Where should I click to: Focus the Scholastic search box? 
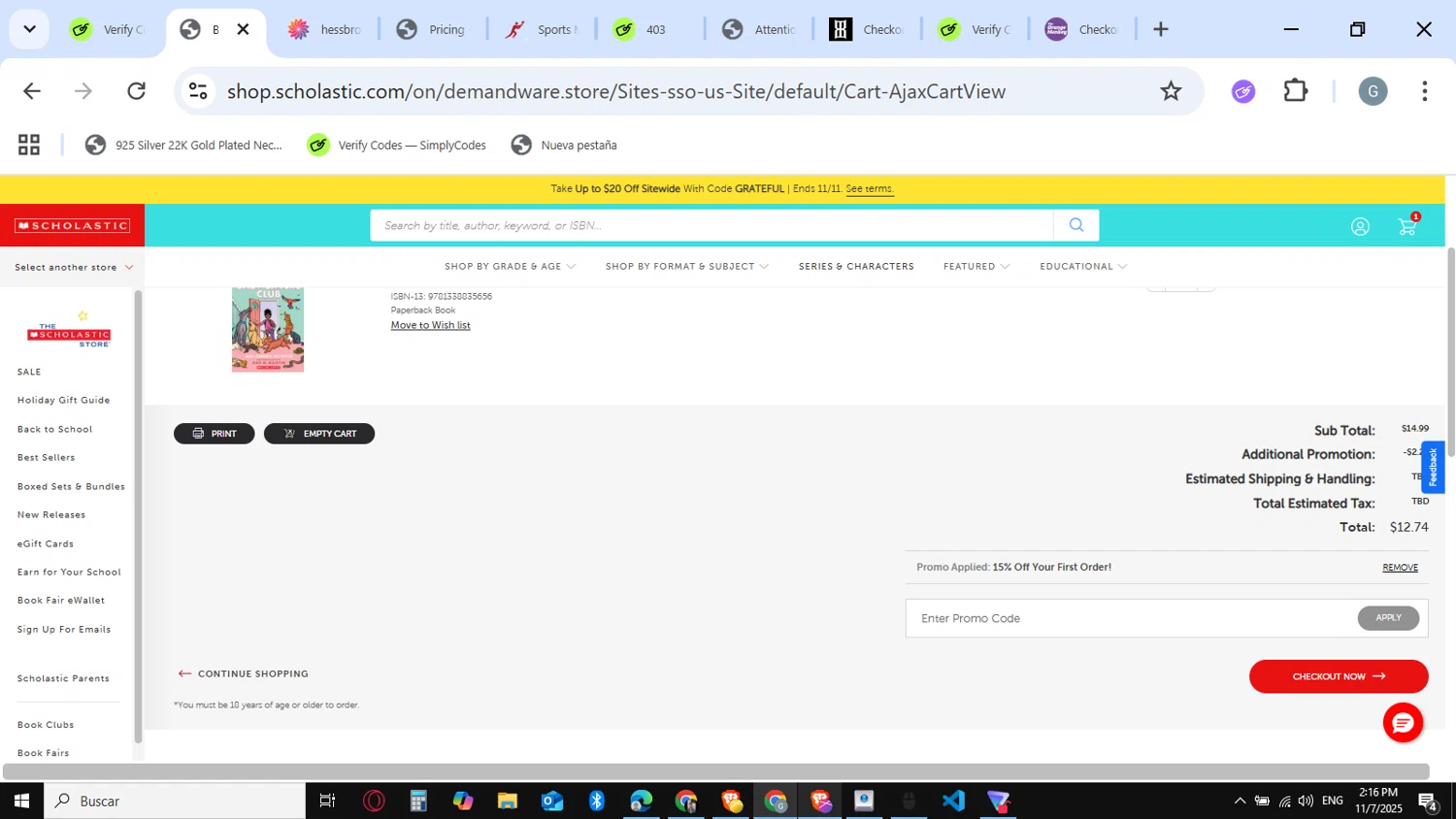[x=711, y=225]
